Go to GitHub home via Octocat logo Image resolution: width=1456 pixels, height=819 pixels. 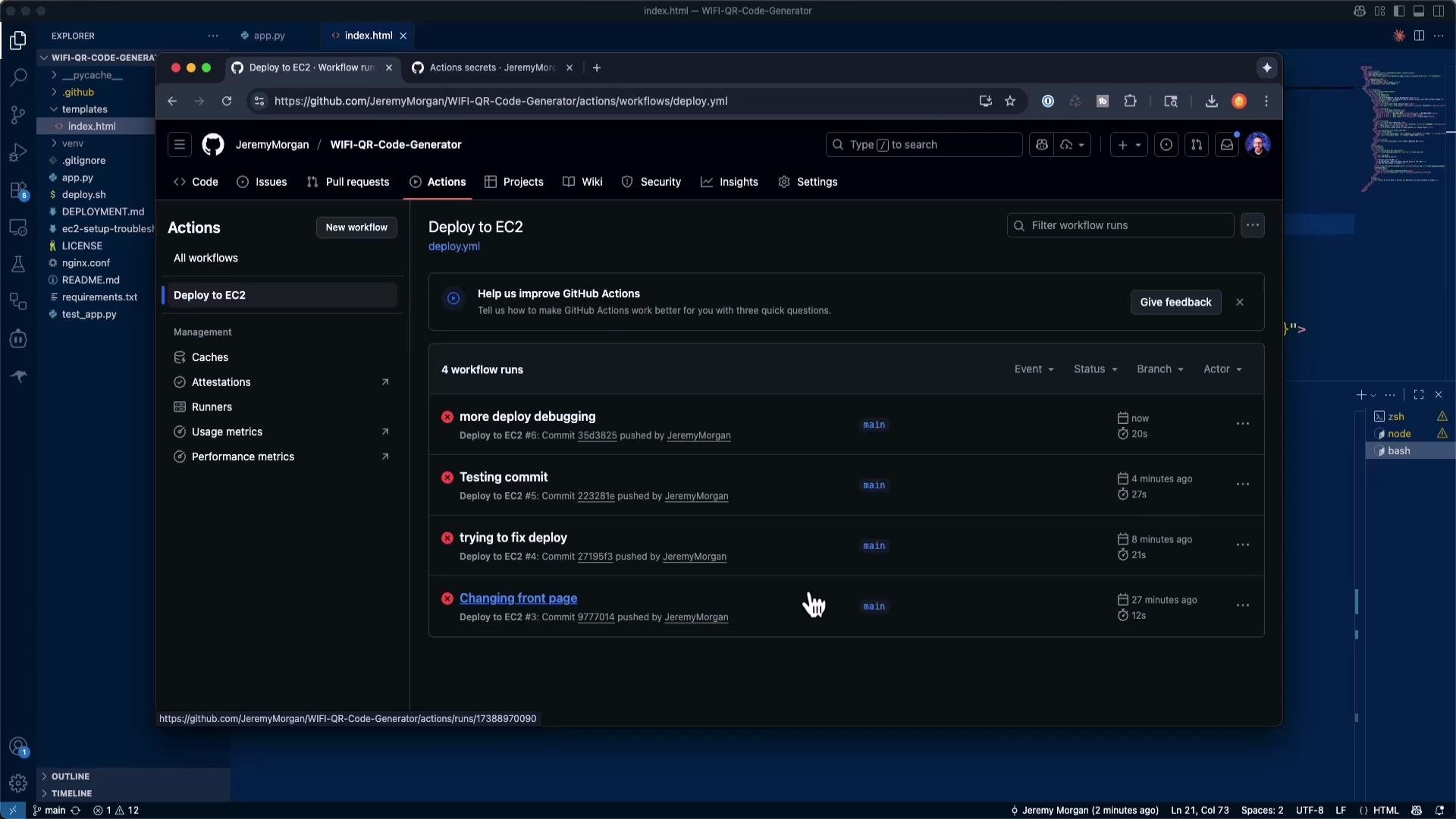[x=213, y=144]
